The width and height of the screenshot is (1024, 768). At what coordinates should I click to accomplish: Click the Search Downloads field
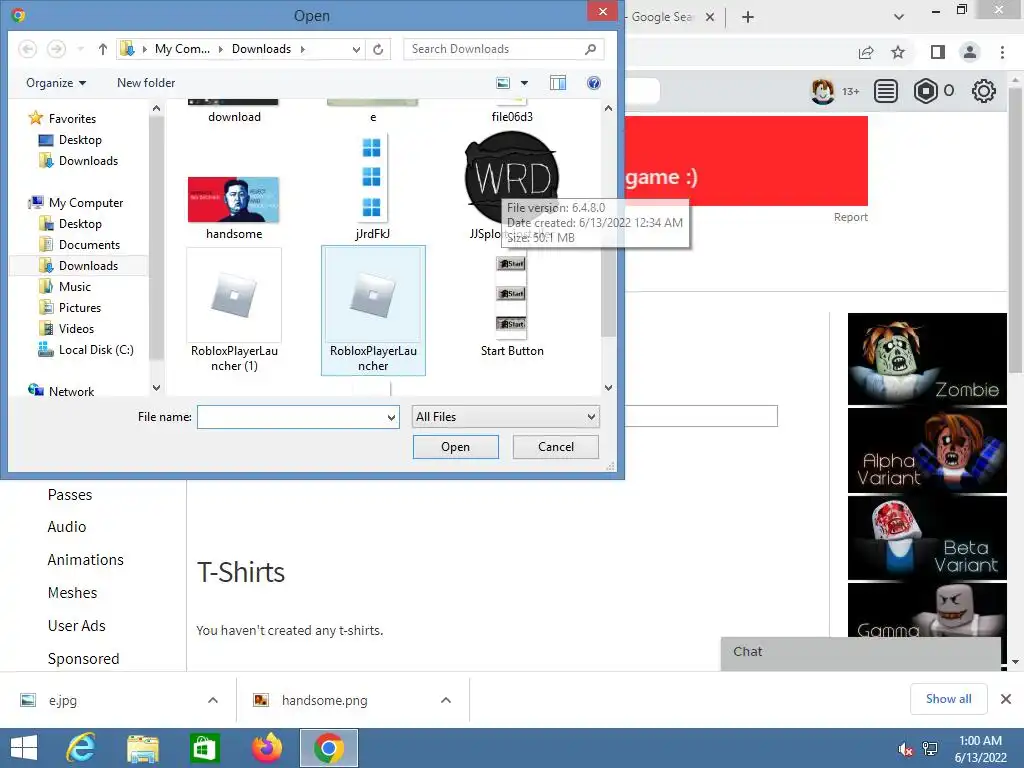point(495,49)
